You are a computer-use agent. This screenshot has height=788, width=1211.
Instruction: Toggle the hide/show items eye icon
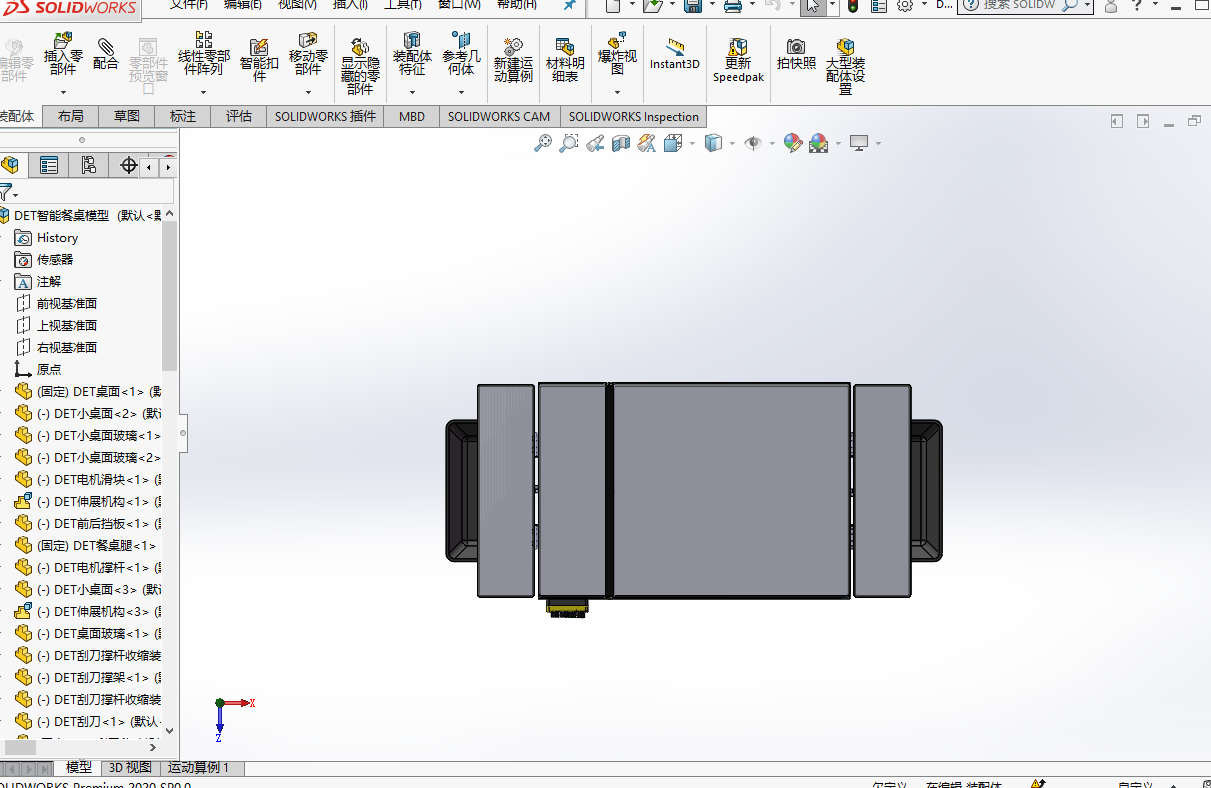point(753,143)
